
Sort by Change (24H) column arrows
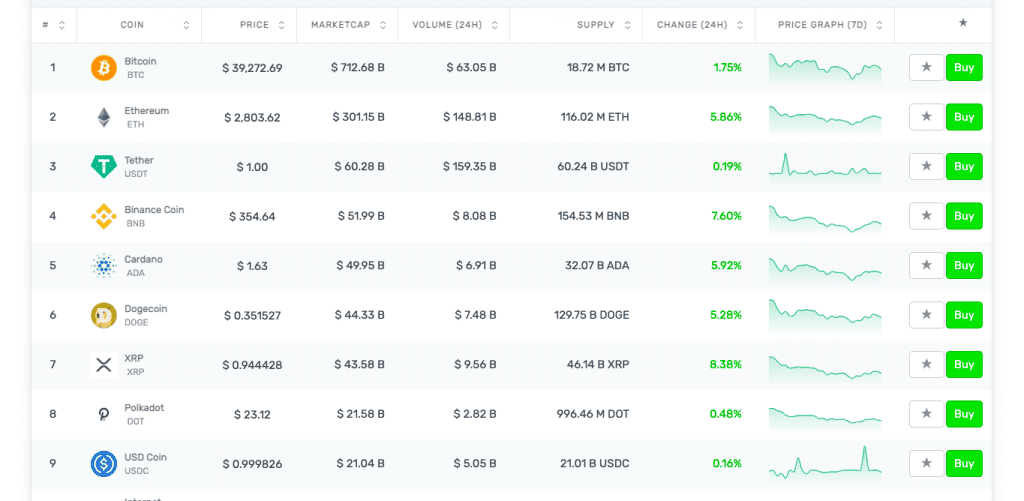pyautogui.click(x=739, y=25)
